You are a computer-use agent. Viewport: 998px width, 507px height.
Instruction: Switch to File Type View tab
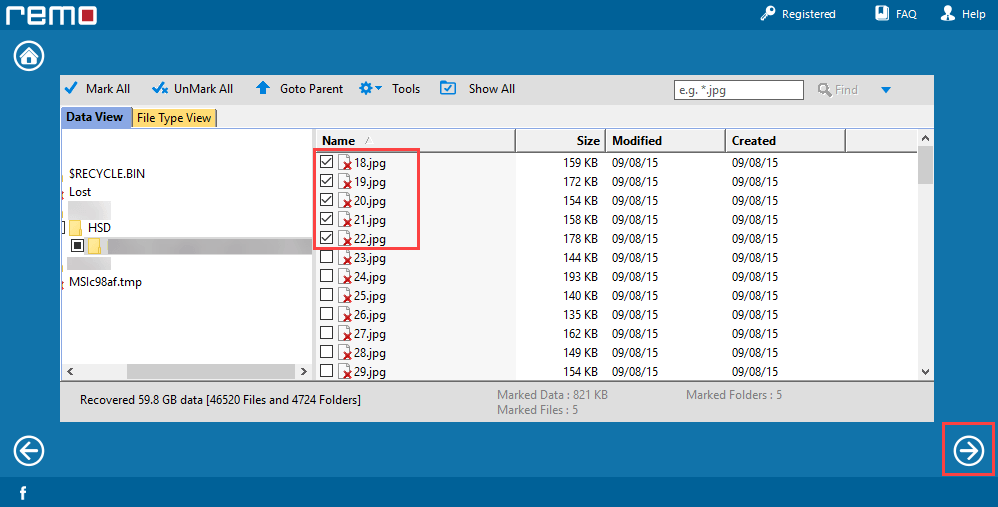(174, 118)
